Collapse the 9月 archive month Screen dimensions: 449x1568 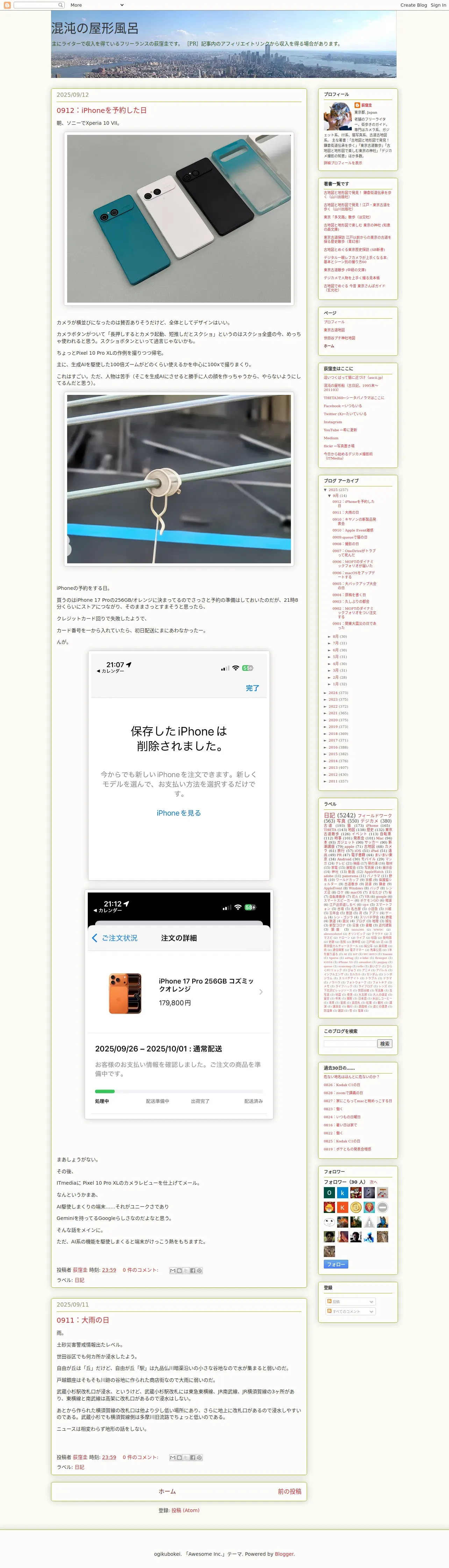tap(330, 496)
